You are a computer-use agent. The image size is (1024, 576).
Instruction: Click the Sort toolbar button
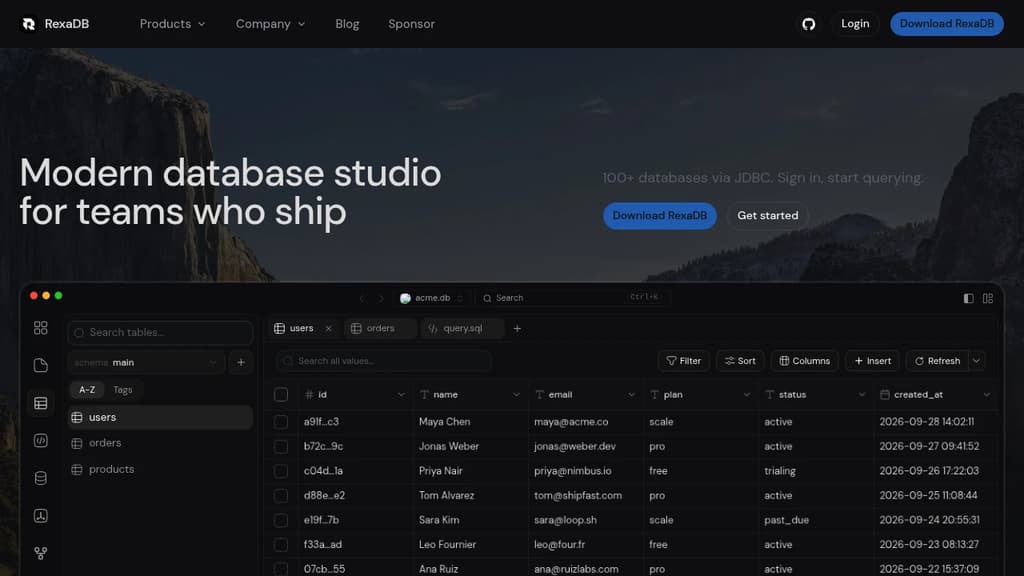[x=740, y=361]
